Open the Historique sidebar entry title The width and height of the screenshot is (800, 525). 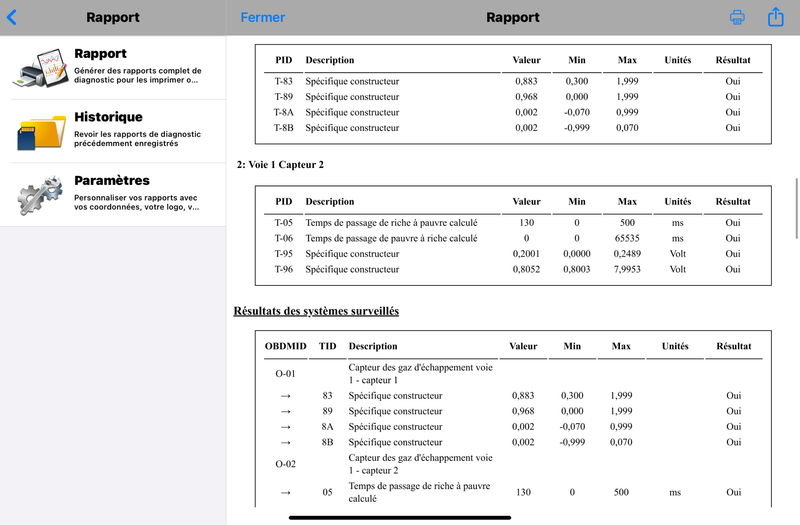click(108, 117)
